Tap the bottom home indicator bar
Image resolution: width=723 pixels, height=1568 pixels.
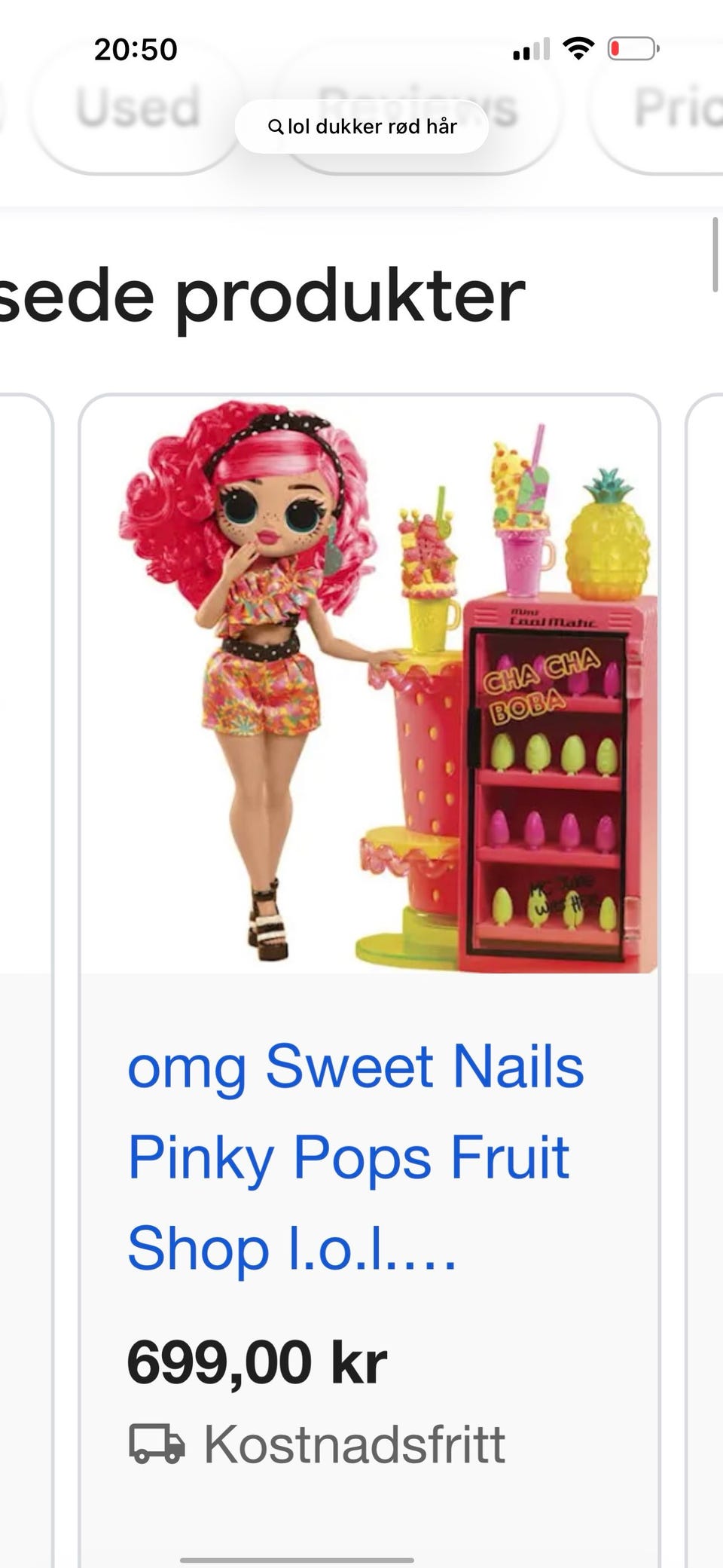pyautogui.click(x=297, y=1560)
